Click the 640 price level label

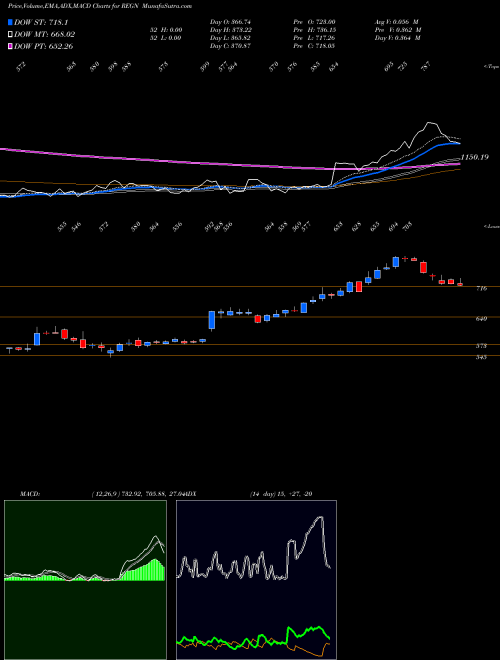(482, 319)
